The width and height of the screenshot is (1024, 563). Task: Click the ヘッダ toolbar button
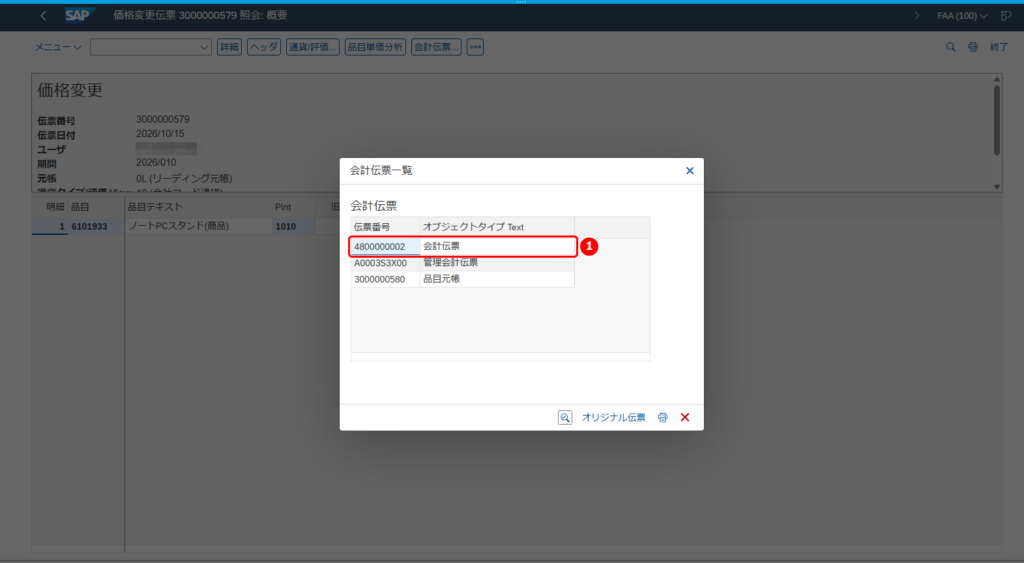click(x=264, y=47)
